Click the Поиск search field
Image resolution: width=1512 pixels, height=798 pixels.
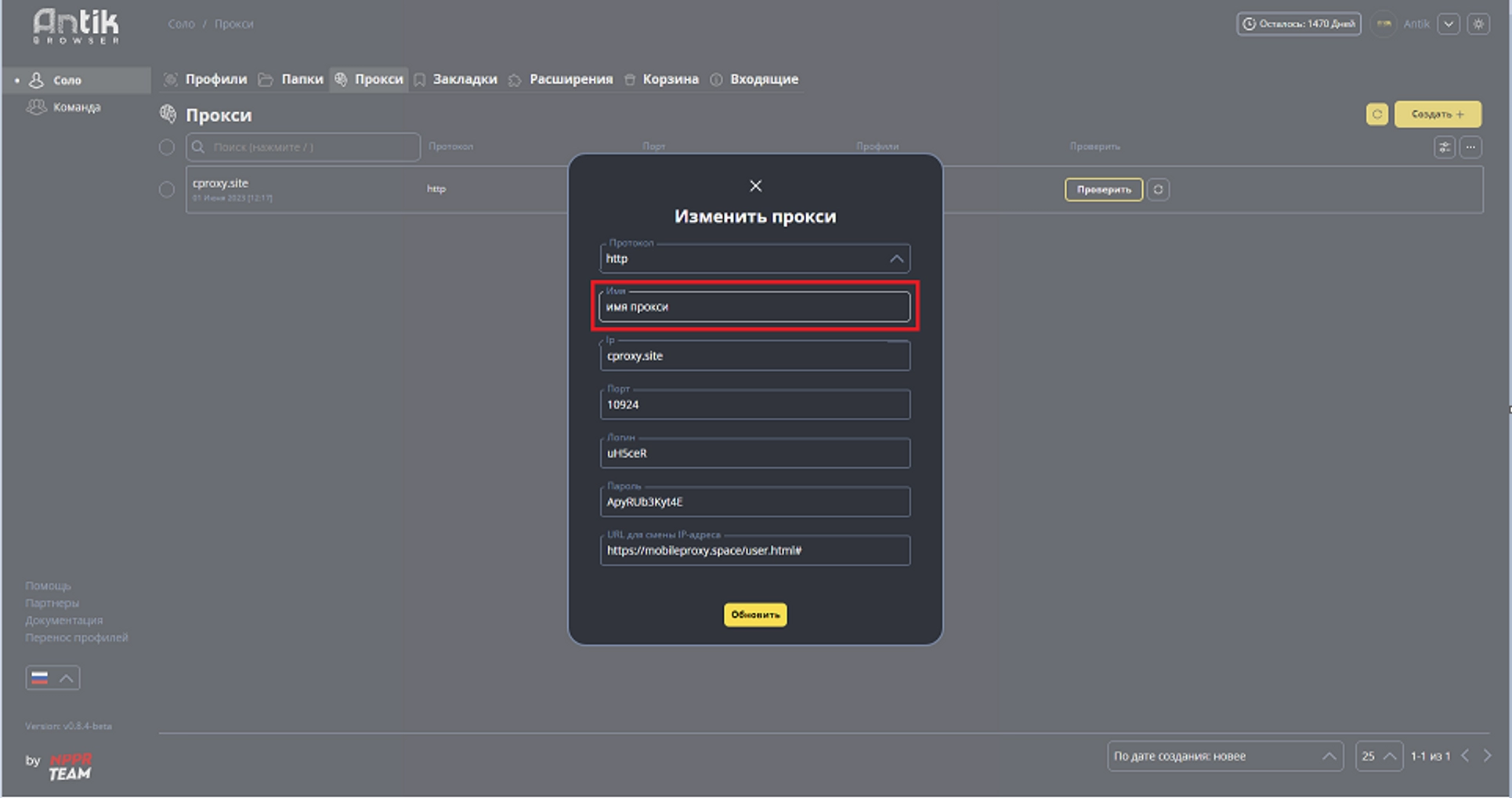pyautogui.click(x=303, y=147)
